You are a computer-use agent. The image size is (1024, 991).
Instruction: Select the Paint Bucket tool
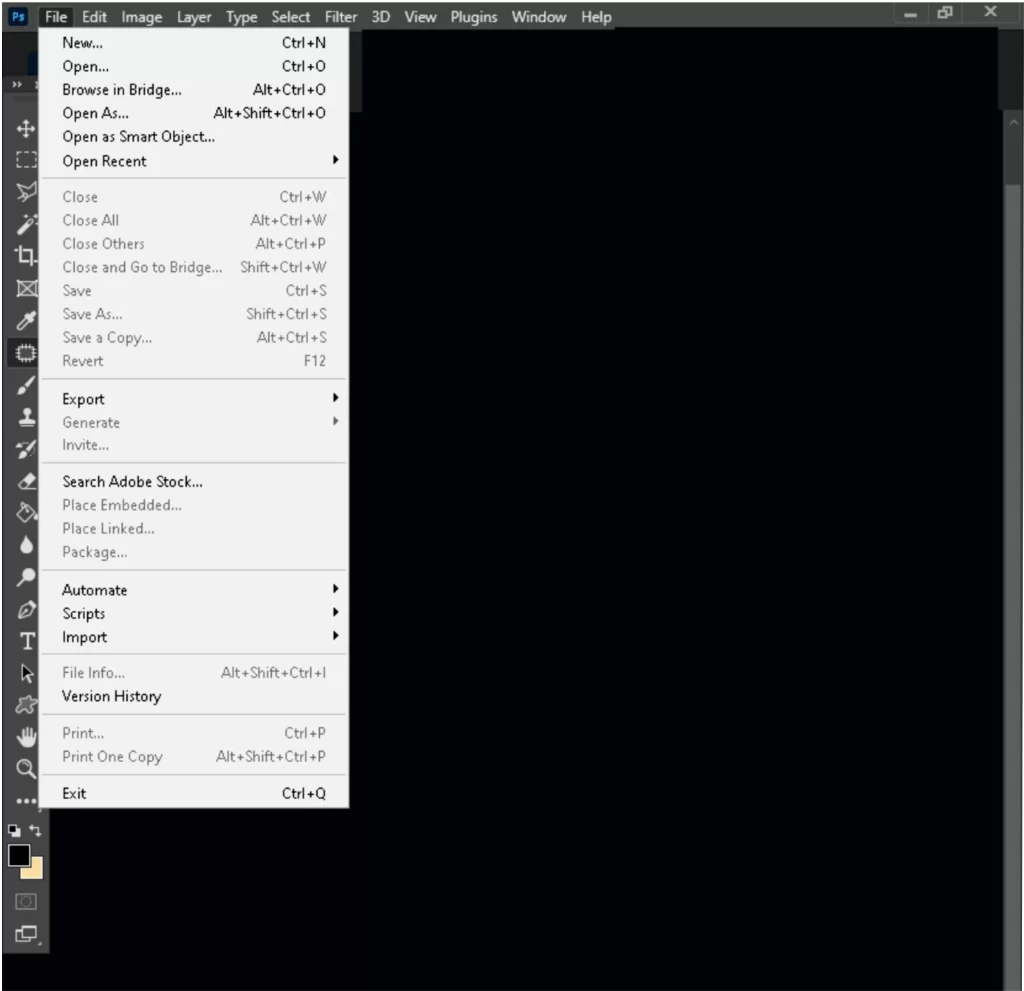tap(25, 513)
